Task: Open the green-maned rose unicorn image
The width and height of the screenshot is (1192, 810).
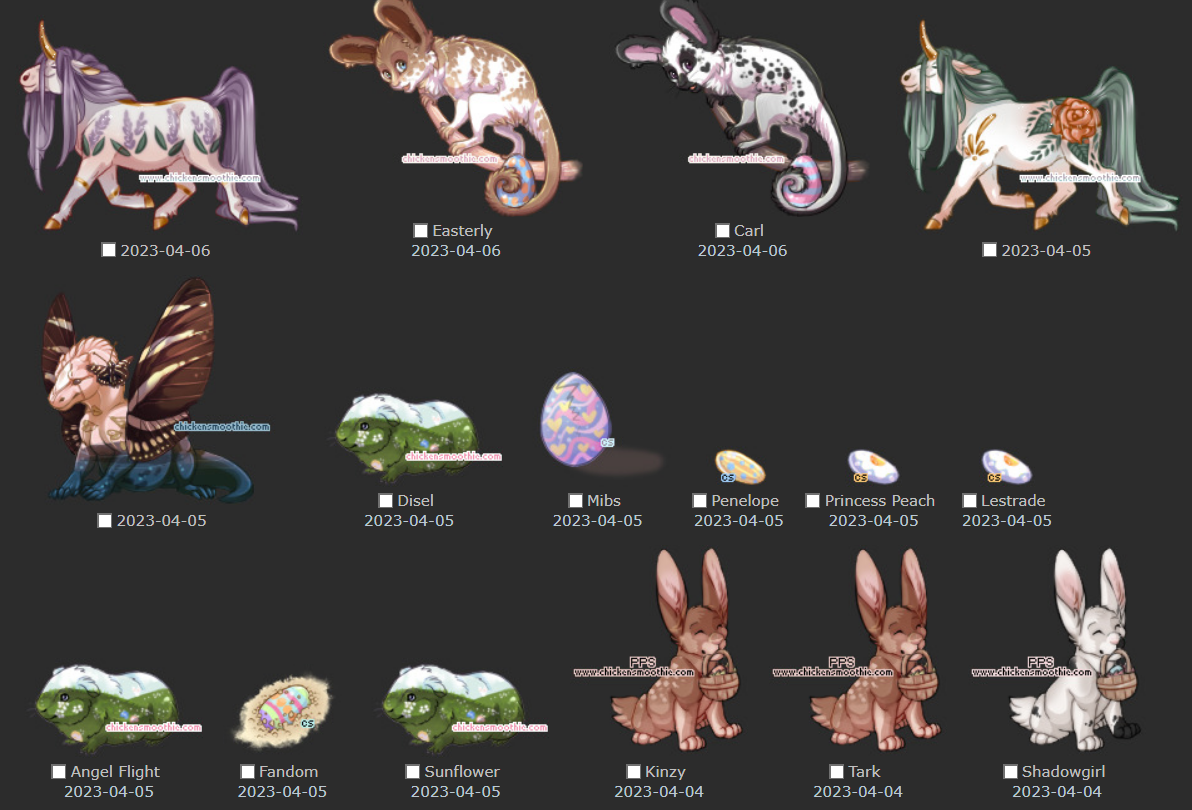Action: pos(1038,125)
